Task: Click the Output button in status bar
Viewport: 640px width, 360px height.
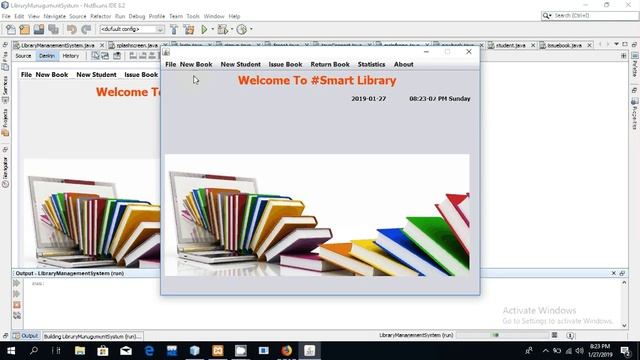Action: click(x=26, y=336)
